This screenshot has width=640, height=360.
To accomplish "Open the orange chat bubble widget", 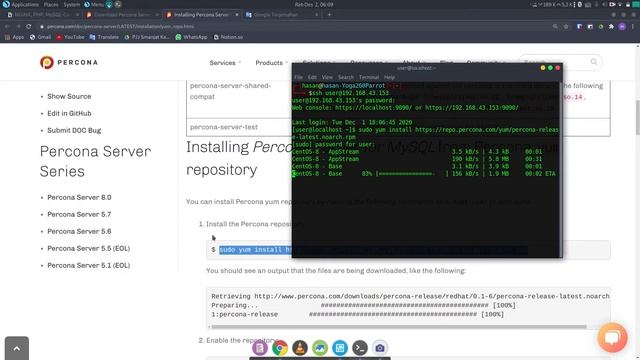I will (612, 338).
